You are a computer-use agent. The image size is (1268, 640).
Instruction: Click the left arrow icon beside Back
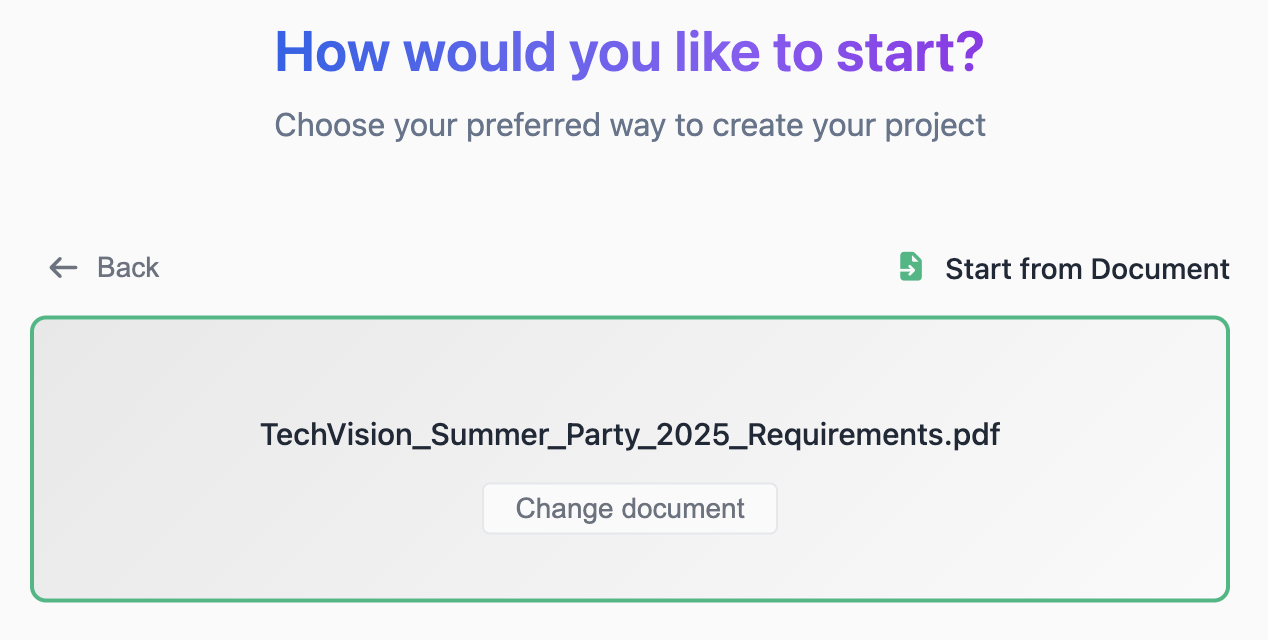pyautogui.click(x=63, y=267)
